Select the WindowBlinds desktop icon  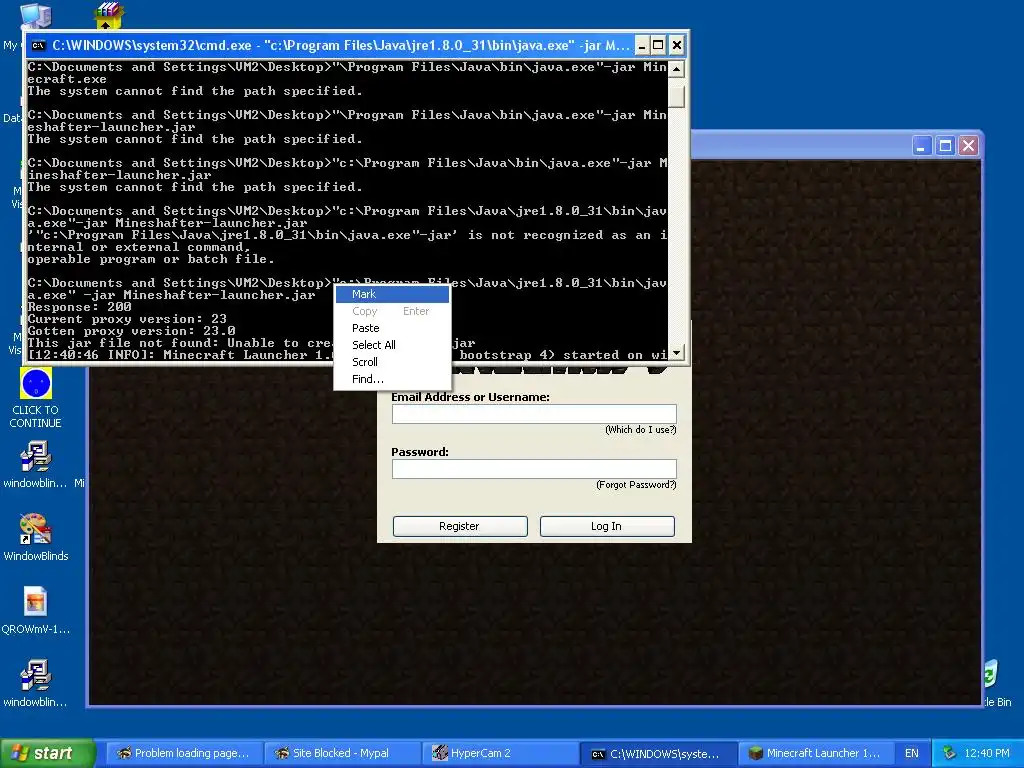[x=36, y=537]
